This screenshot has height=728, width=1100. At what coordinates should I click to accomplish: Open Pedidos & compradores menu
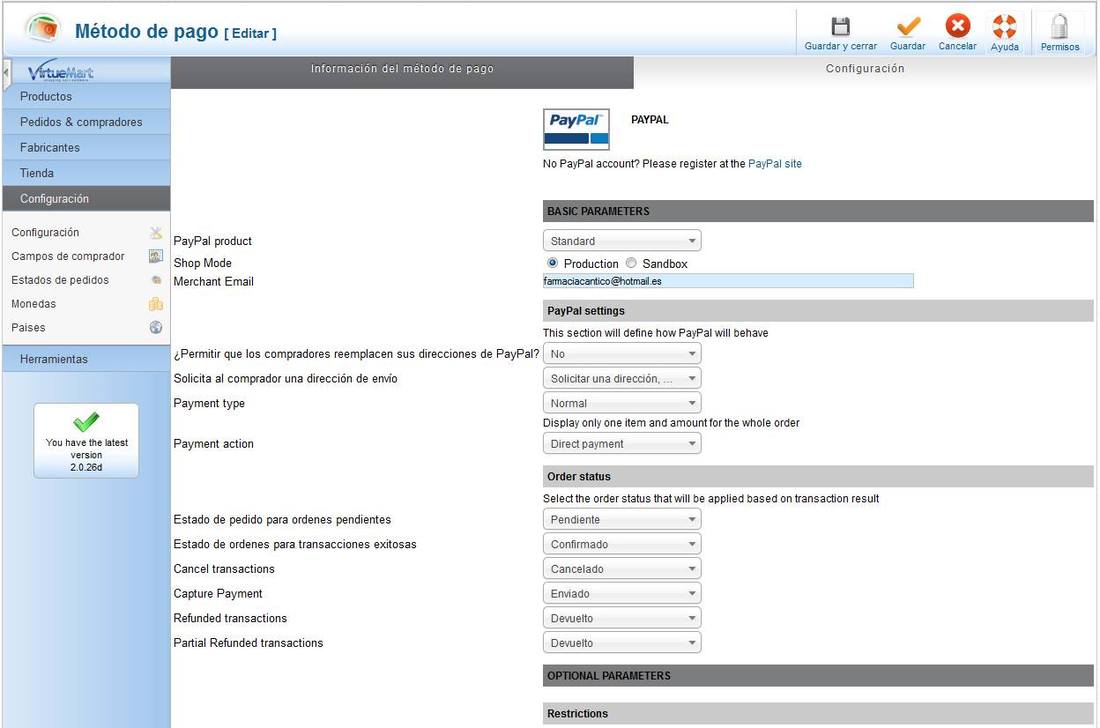(x=86, y=122)
